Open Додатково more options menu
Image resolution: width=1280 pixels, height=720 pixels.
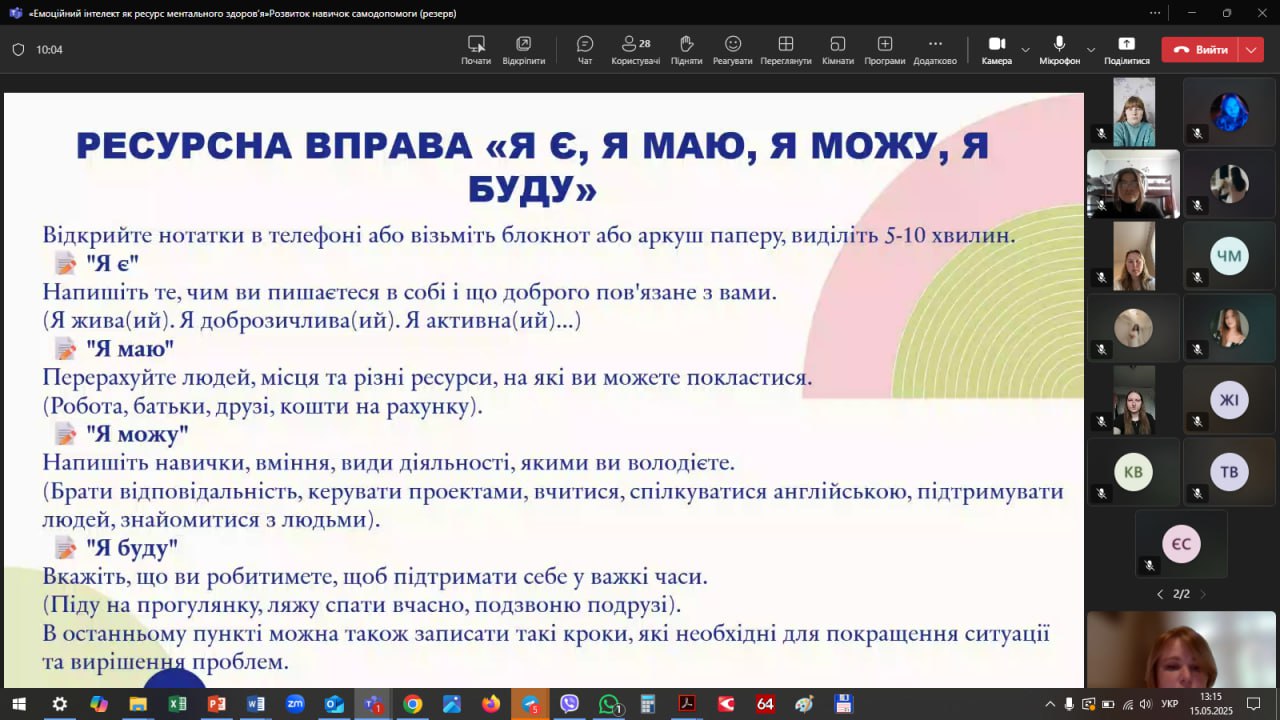coord(934,49)
